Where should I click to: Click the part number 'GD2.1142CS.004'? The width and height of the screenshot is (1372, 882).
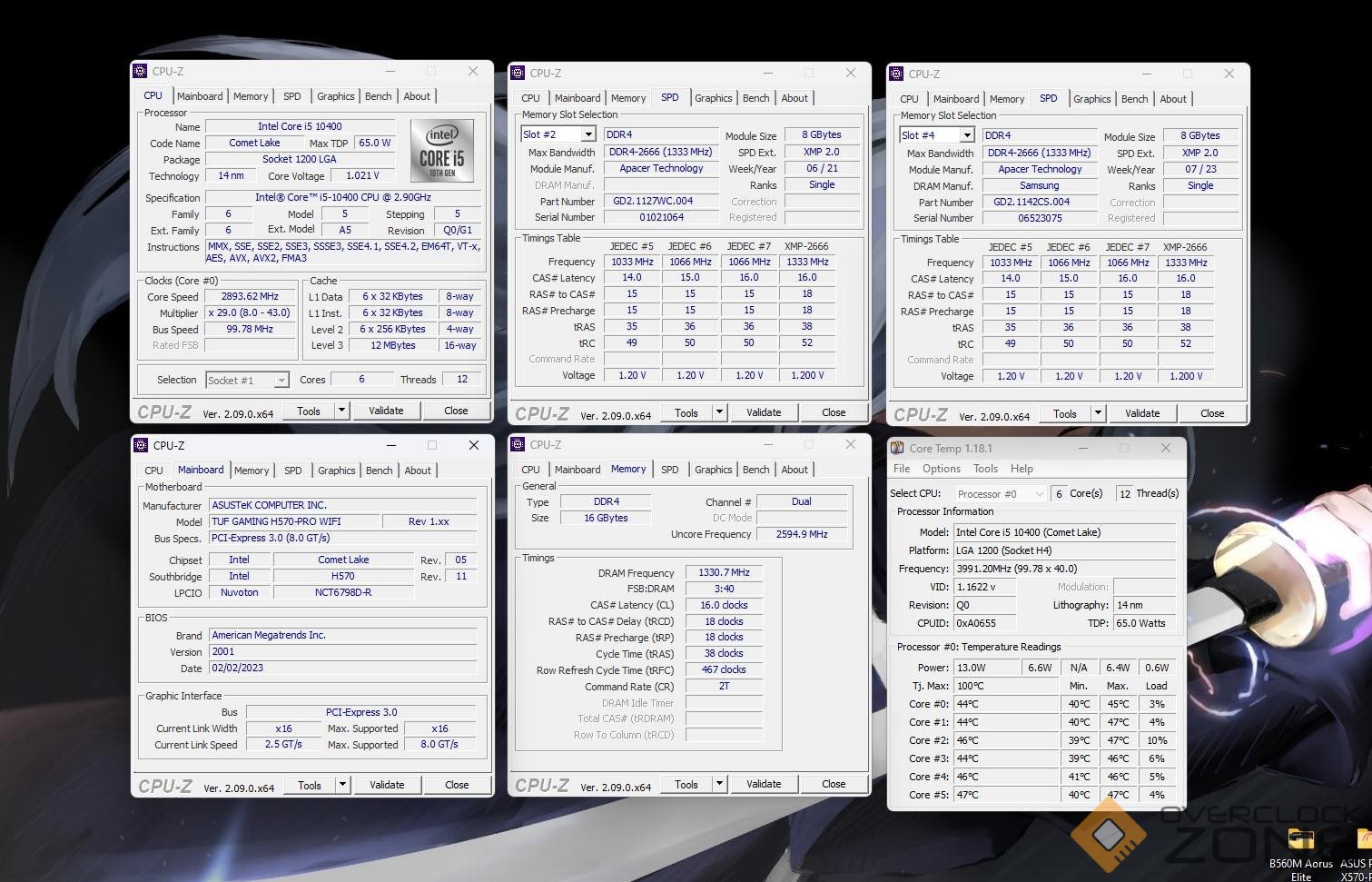(x=1040, y=202)
